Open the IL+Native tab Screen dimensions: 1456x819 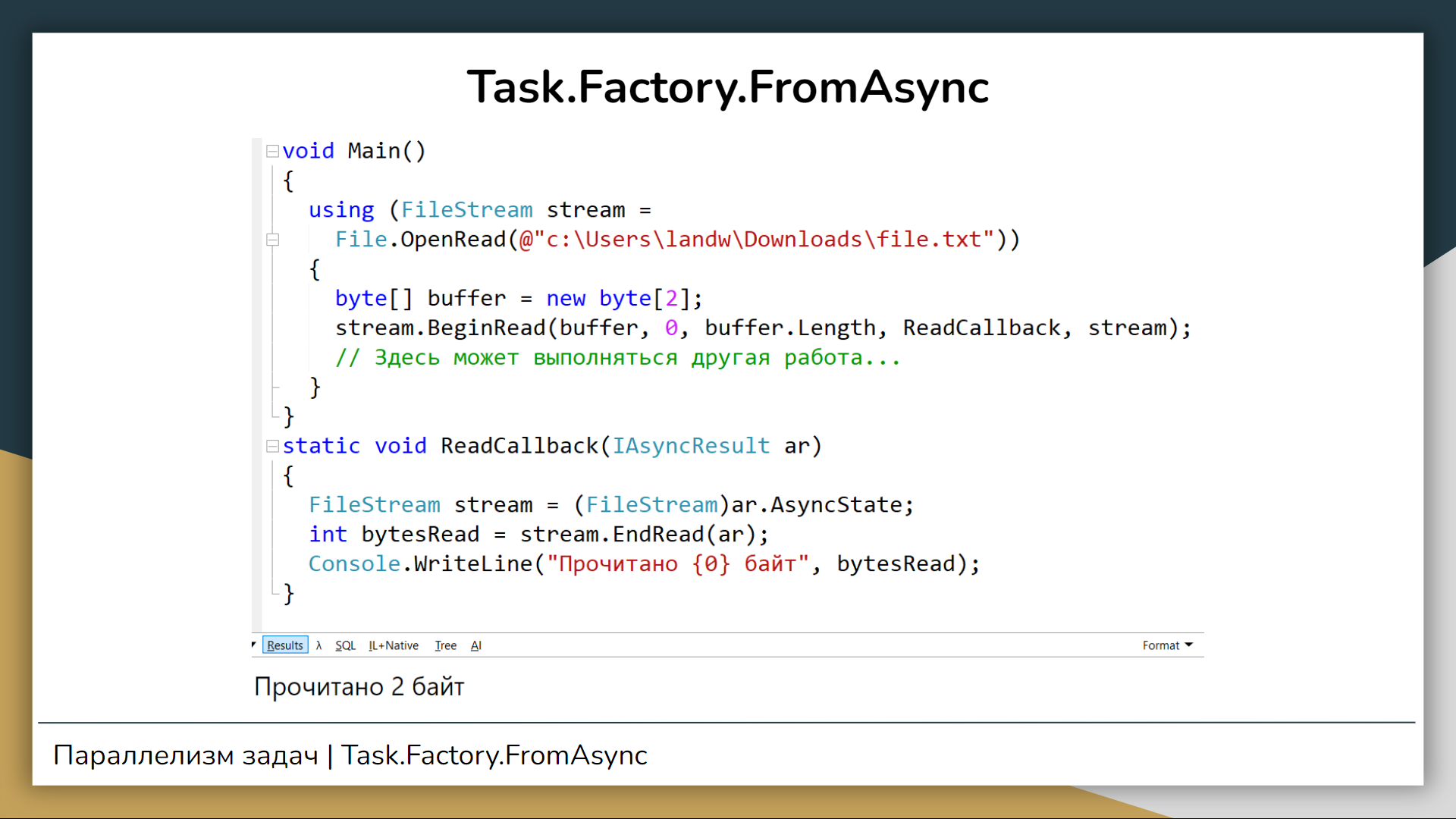tap(393, 645)
